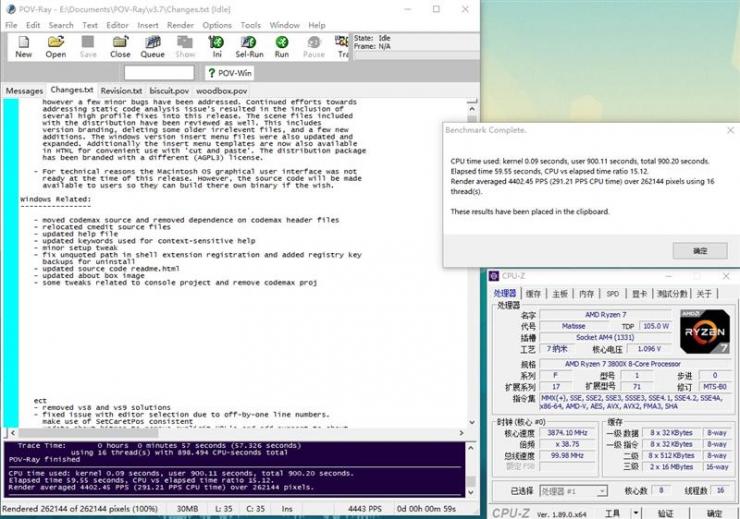This screenshot has height=519, width=740.
Task: Open the Insert menu
Action: [x=148, y=25]
